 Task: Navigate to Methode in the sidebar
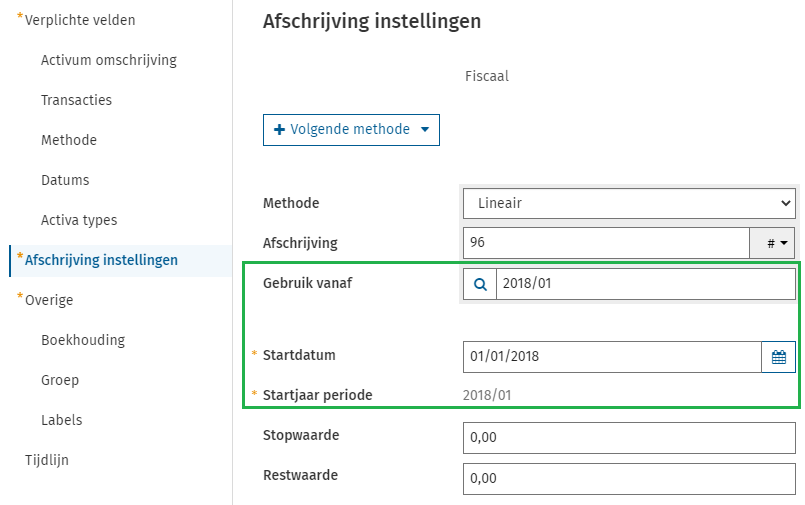69,140
